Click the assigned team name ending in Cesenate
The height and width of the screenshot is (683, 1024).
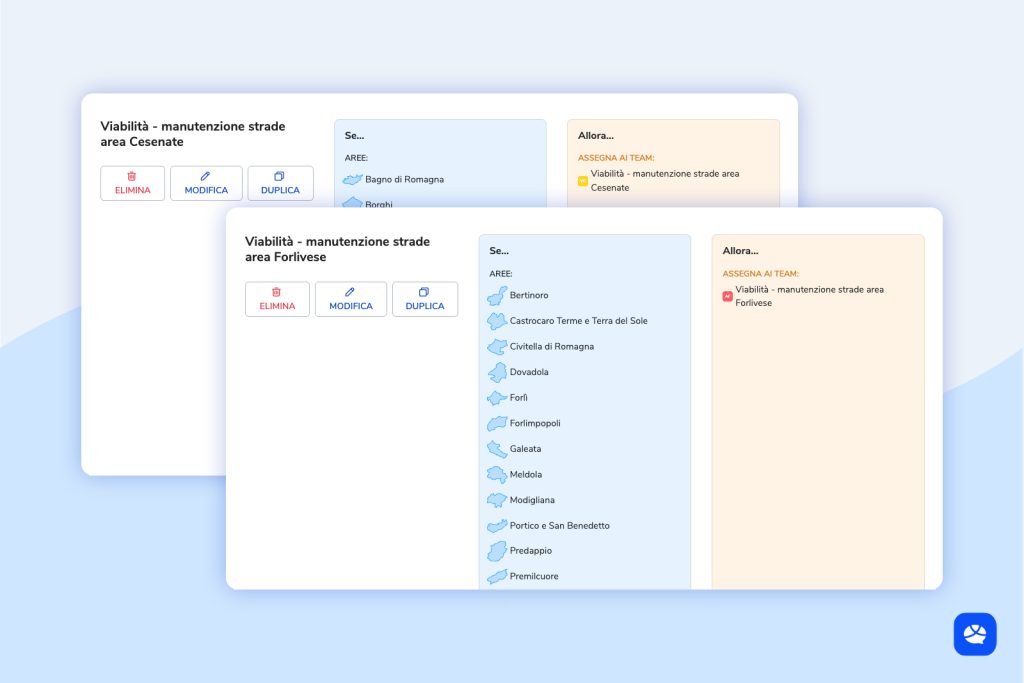click(665, 180)
